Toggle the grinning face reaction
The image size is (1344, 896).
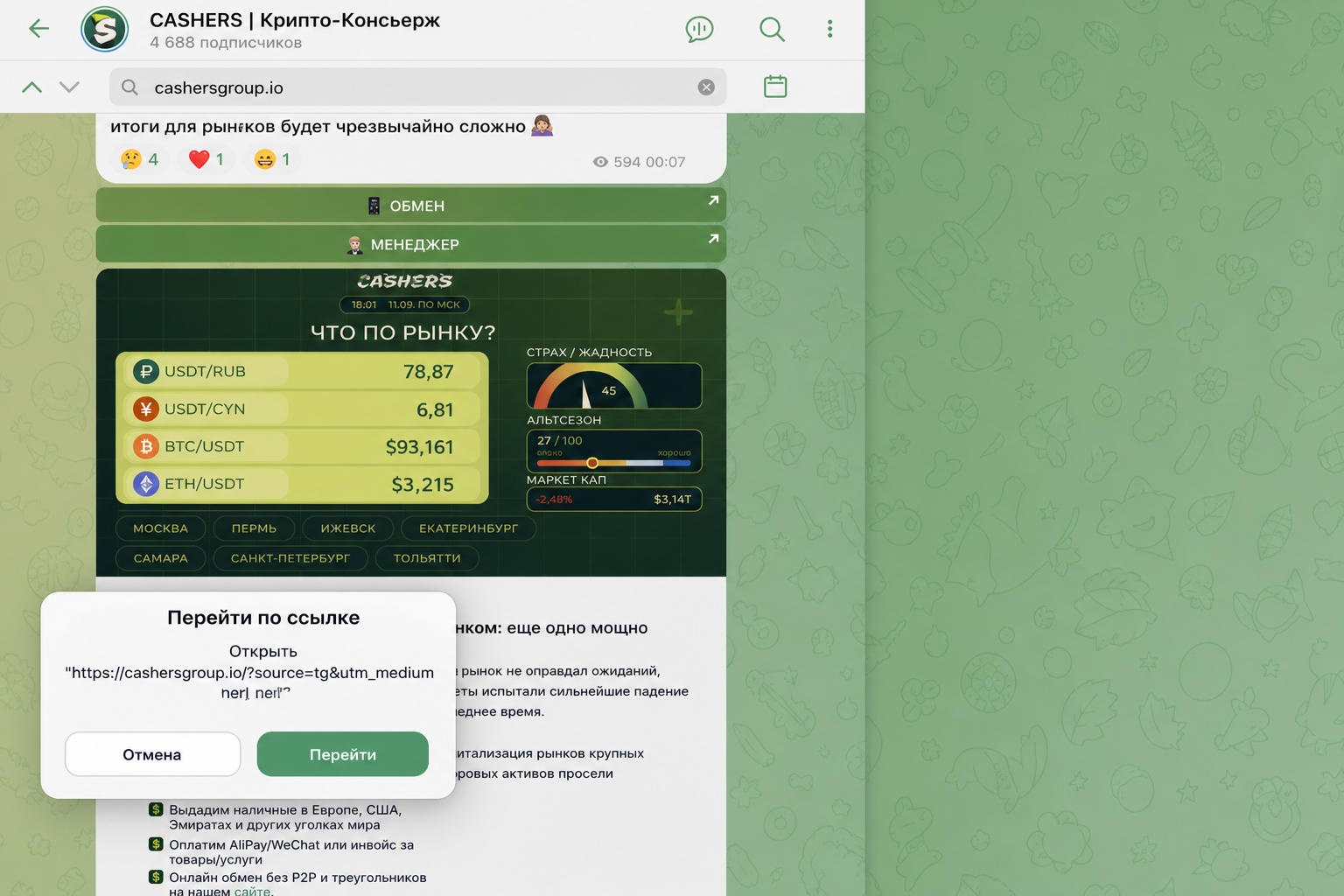pyautogui.click(x=272, y=159)
